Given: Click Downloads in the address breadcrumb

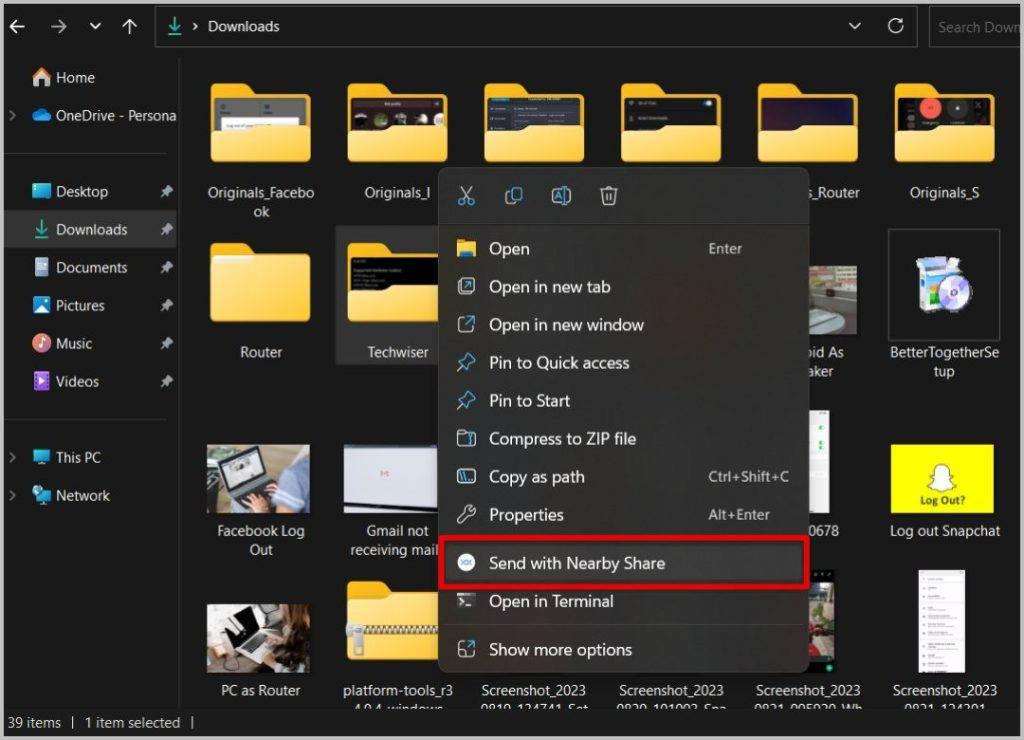Looking at the screenshot, I should click(x=244, y=26).
